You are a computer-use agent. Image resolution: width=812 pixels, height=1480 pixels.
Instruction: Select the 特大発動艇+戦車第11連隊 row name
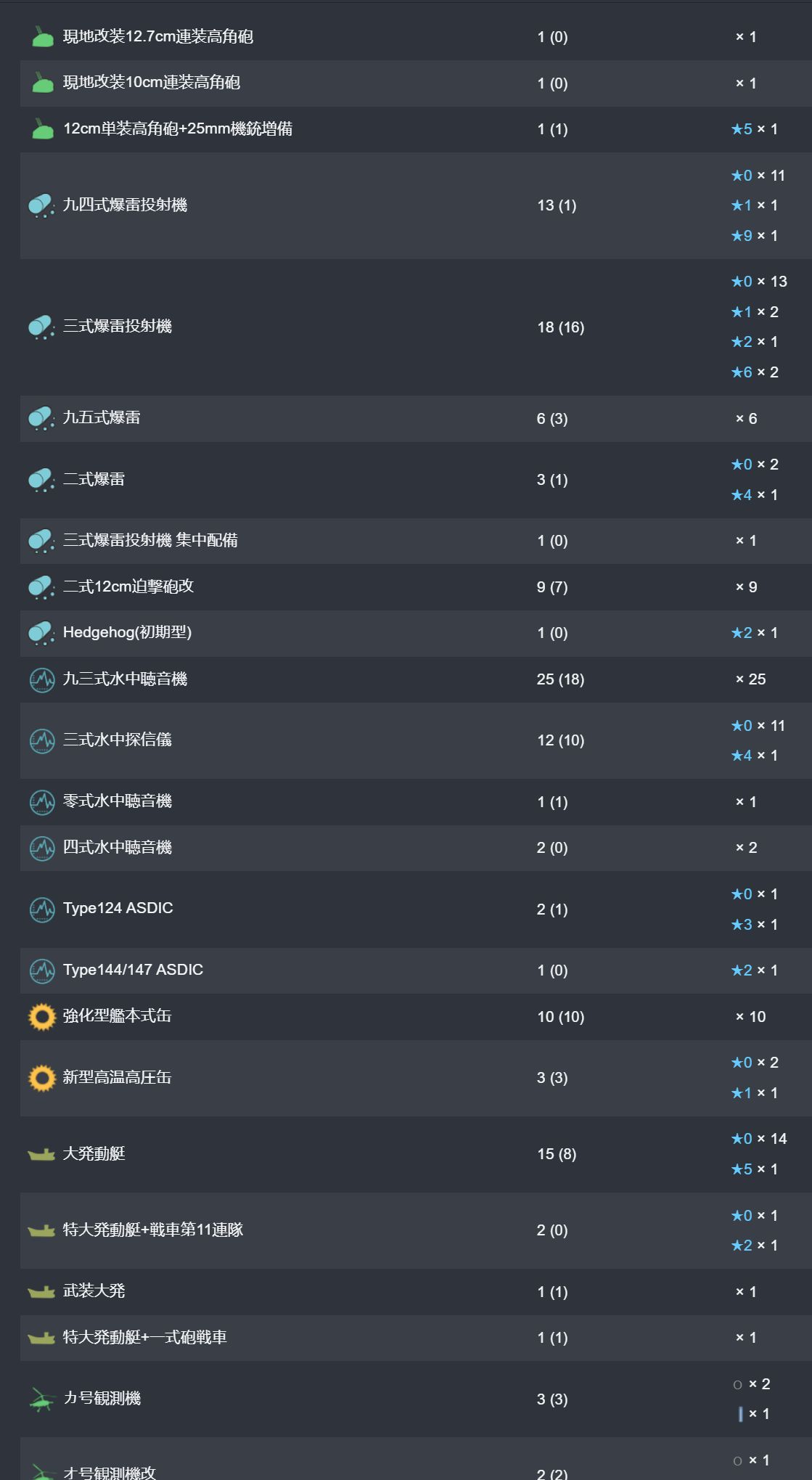pos(153,1230)
